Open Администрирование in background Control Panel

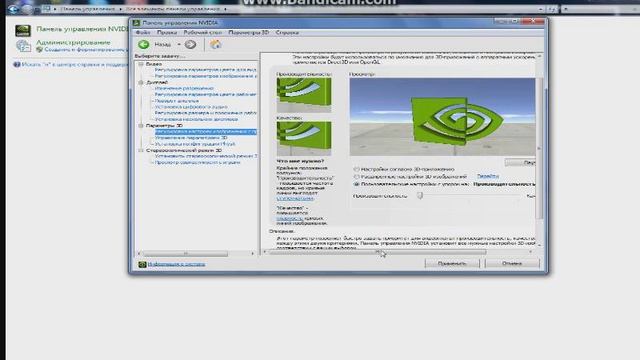click(73, 42)
